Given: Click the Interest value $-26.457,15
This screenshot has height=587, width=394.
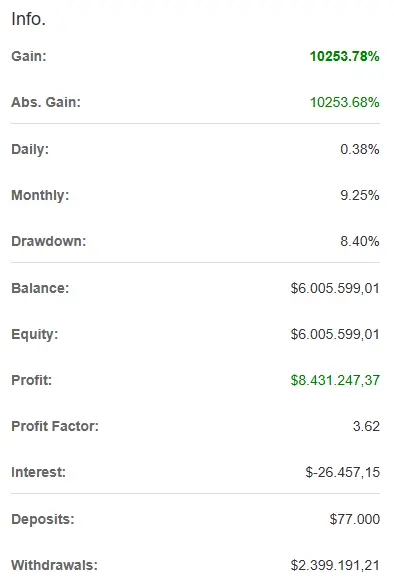Looking at the screenshot, I should 343,472.
